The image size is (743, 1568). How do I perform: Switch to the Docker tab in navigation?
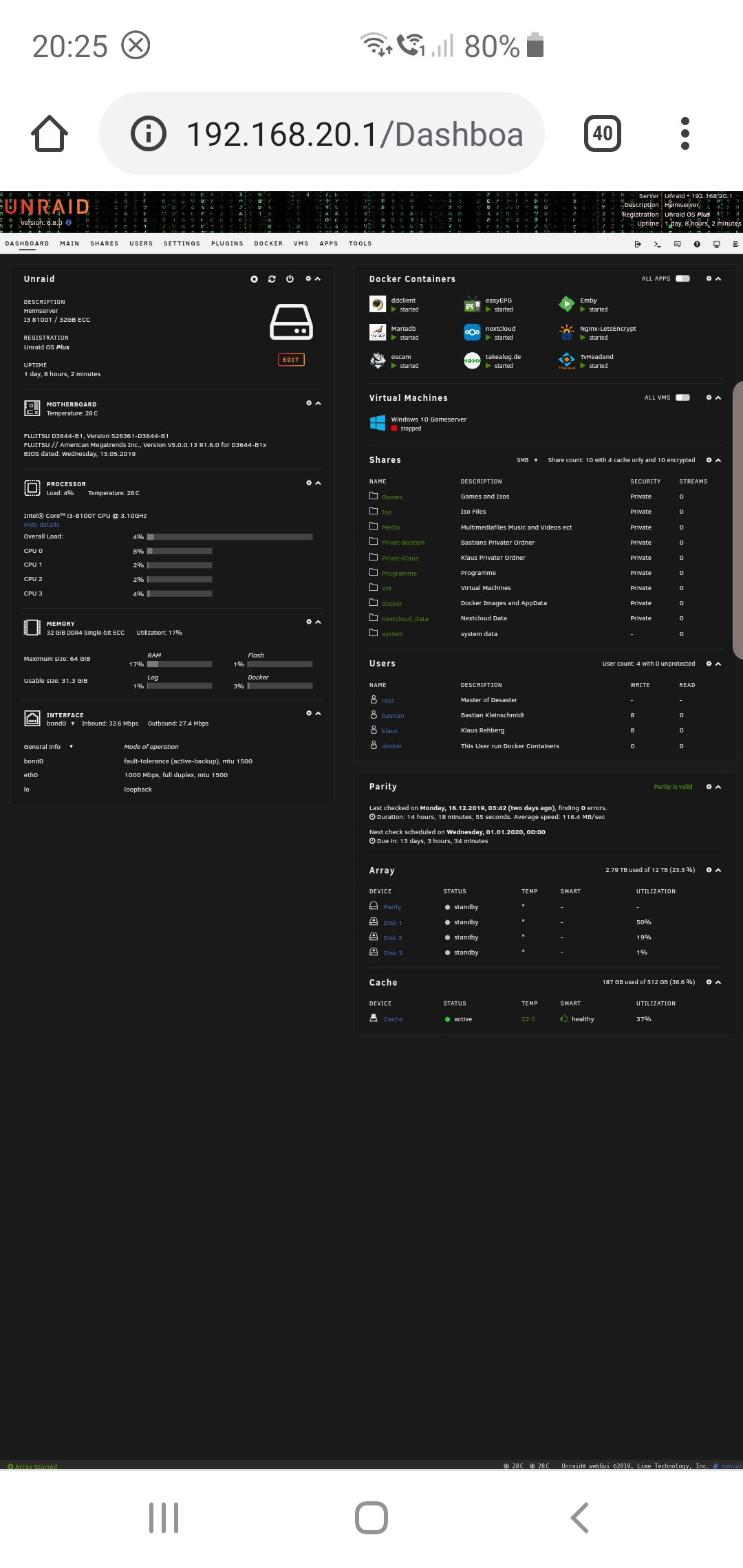(268, 243)
